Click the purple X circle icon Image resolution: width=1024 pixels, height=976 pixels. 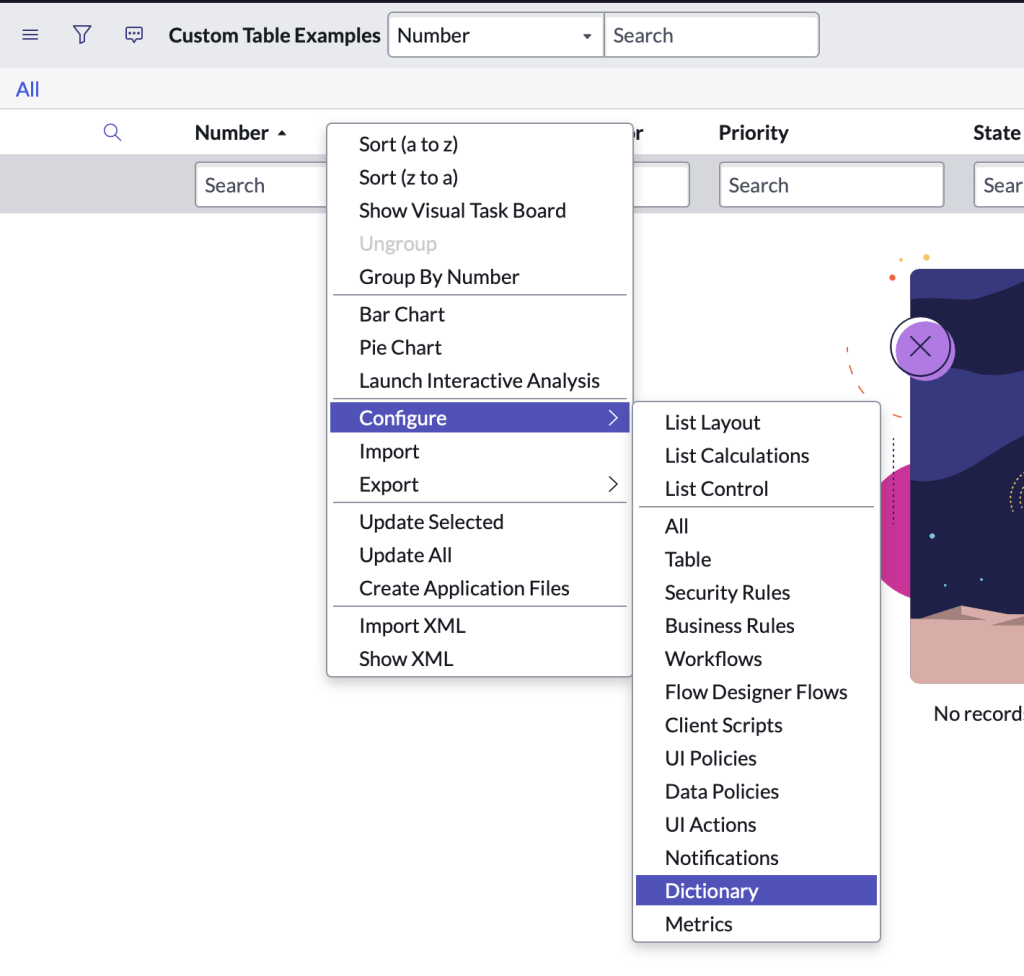coord(921,347)
